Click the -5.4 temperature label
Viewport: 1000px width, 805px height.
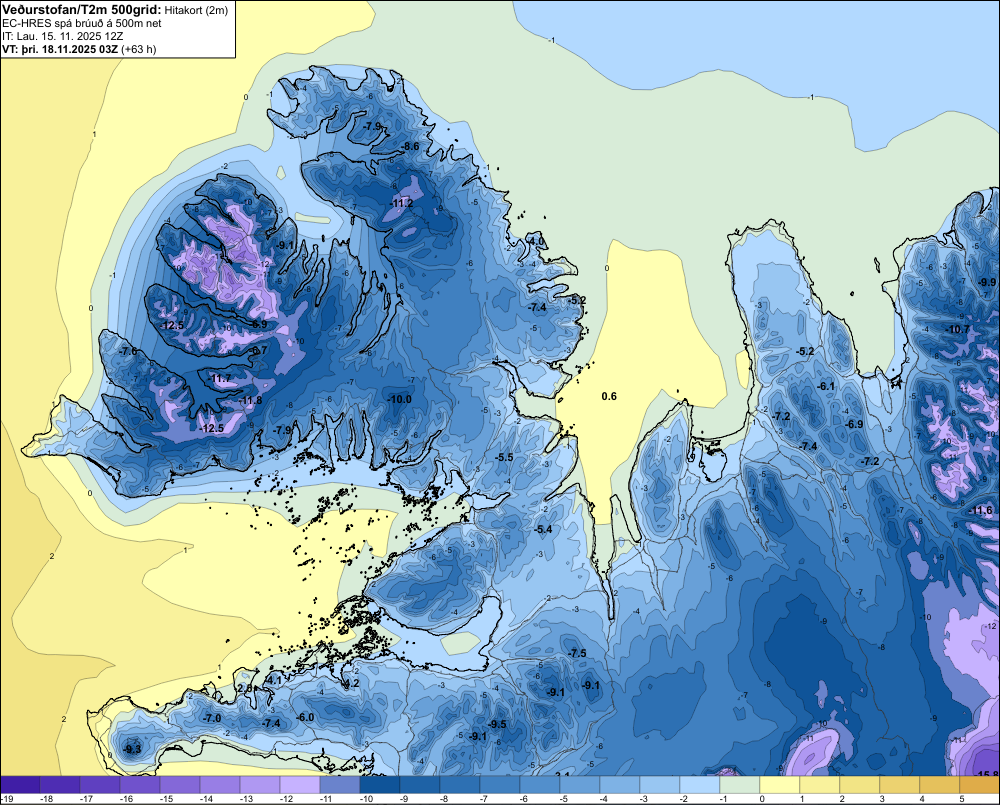[x=543, y=529]
